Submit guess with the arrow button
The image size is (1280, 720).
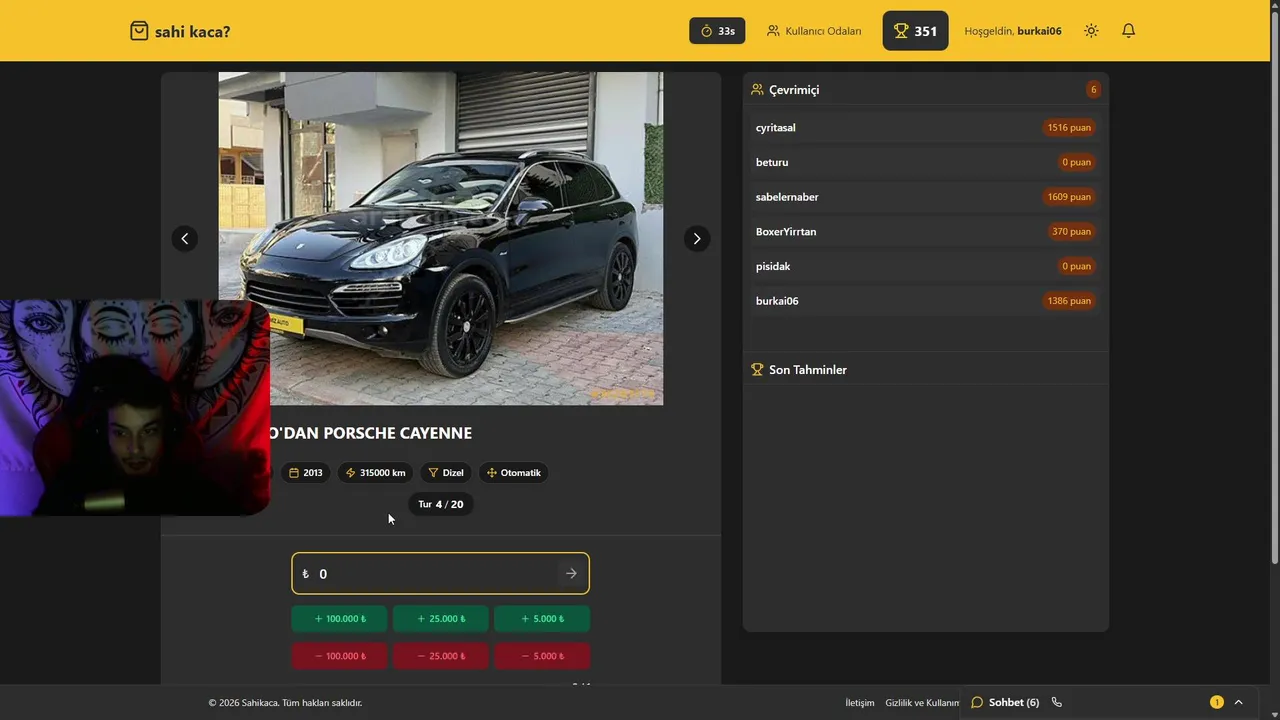[571, 574]
